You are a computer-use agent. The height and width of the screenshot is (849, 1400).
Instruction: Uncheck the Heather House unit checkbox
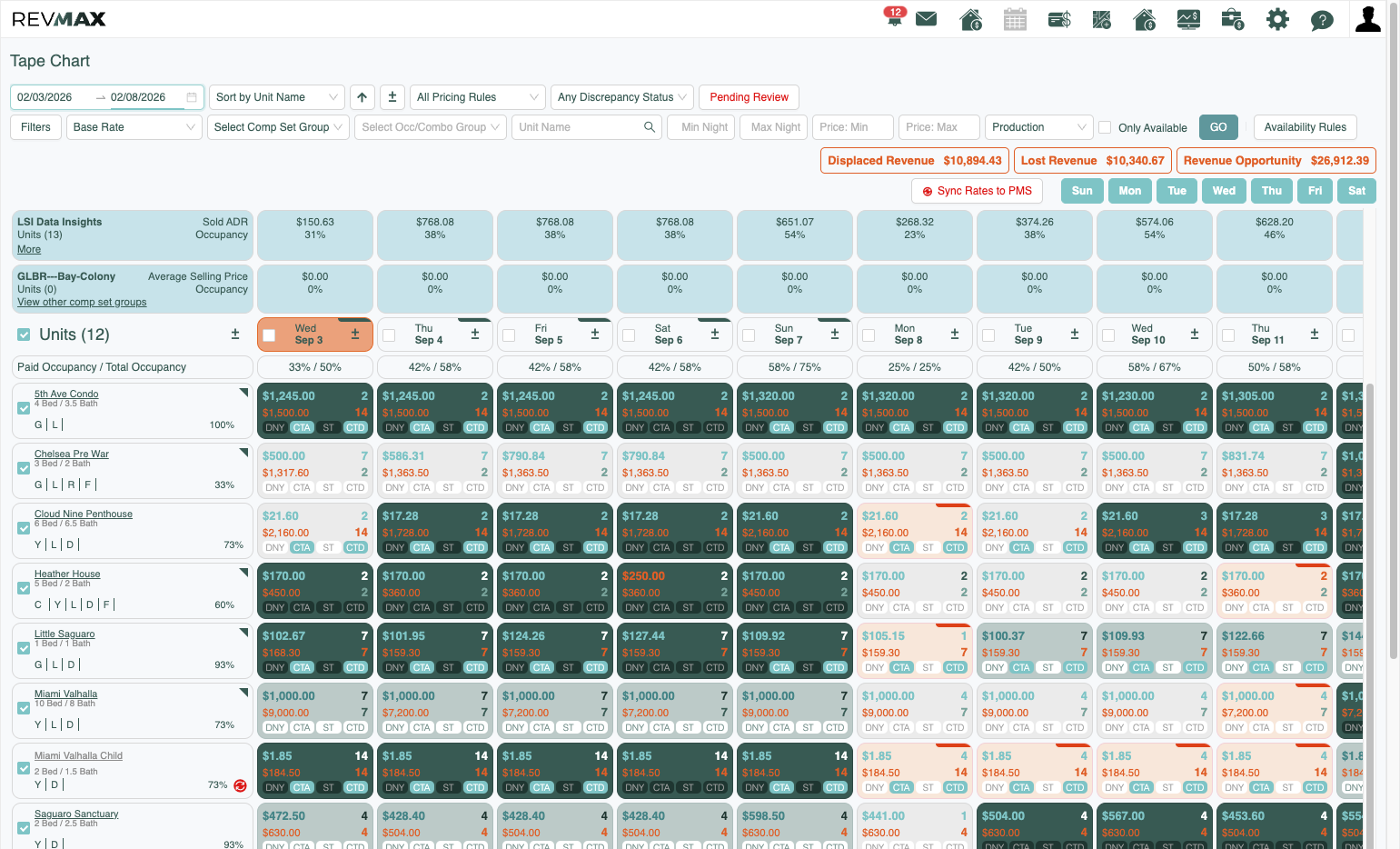pyautogui.click(x=24, y=589)
